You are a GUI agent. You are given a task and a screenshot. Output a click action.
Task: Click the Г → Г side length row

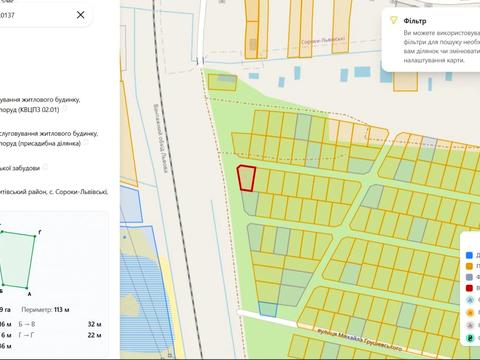tap(60, 335)
